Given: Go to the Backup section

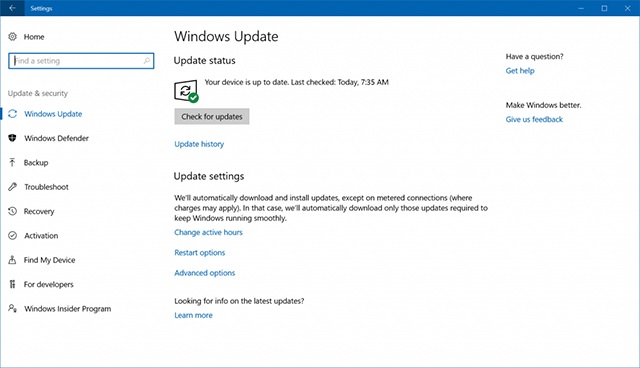Looking at the screenshot, I should (x=36, y=163).
